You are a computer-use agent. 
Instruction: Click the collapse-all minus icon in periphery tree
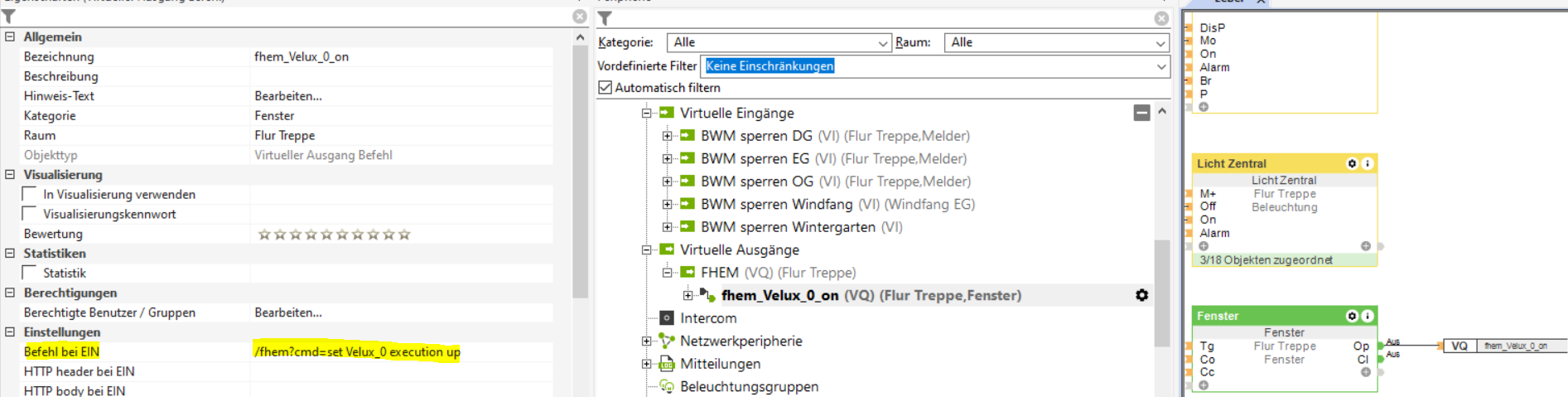point(1141,113)
